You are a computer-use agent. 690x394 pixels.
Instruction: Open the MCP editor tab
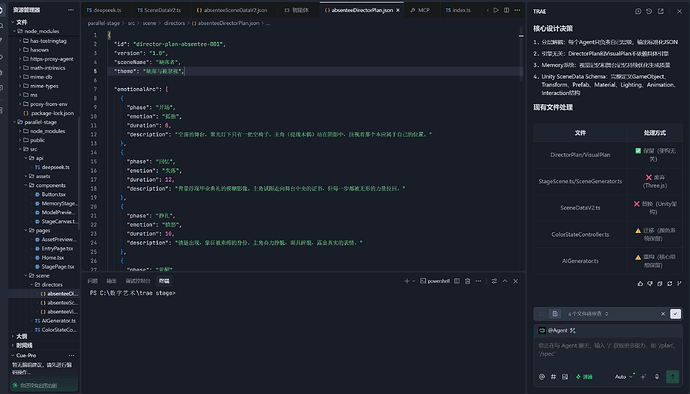[420, 10]
